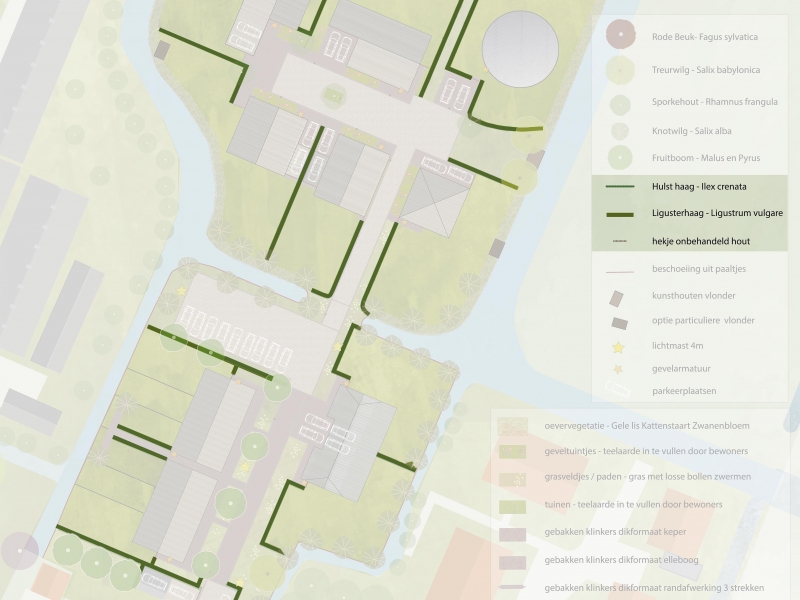Image resolution: width=800 pixels, height=600 pixels.
Task: Select the Treurwilg legend circle icon
Action: (620, 70)
